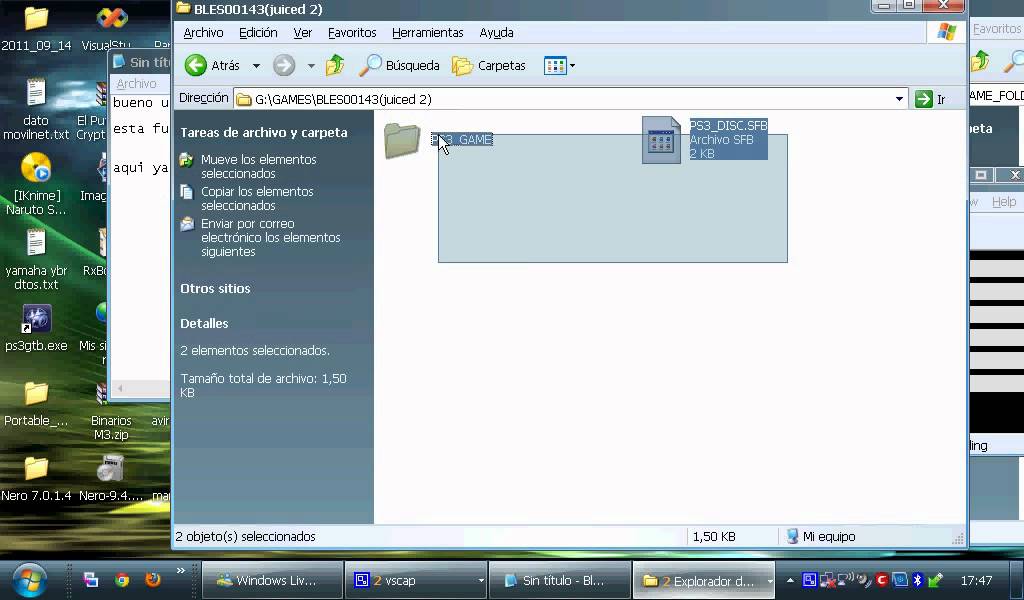The width and height of the screenshot is (1024, 600).
Task: Click the switch-windows quick launch icon
Action: pyautogui.click(x=91, y=580)
